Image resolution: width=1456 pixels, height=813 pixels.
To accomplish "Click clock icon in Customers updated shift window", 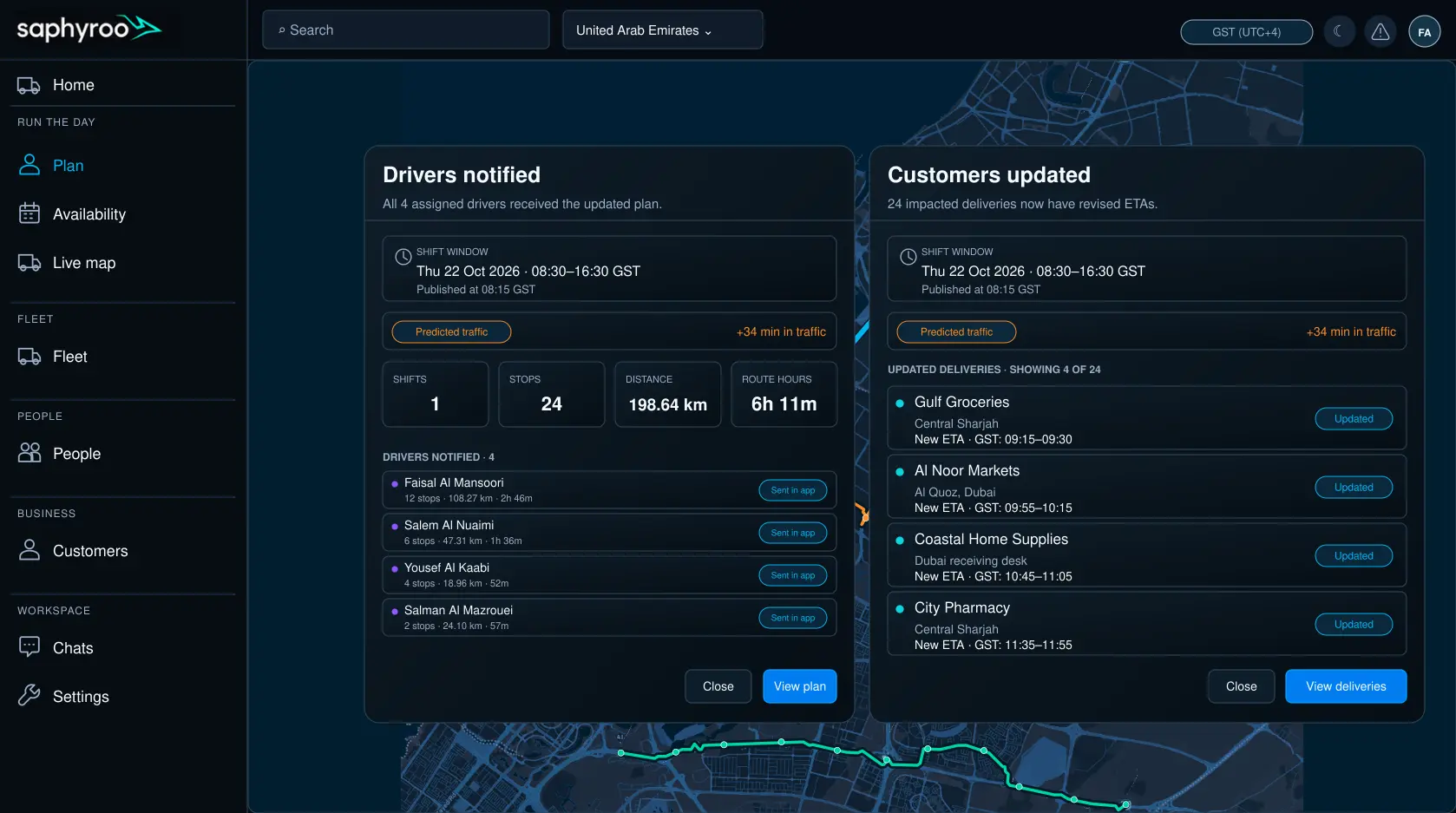I will point(908,257).
